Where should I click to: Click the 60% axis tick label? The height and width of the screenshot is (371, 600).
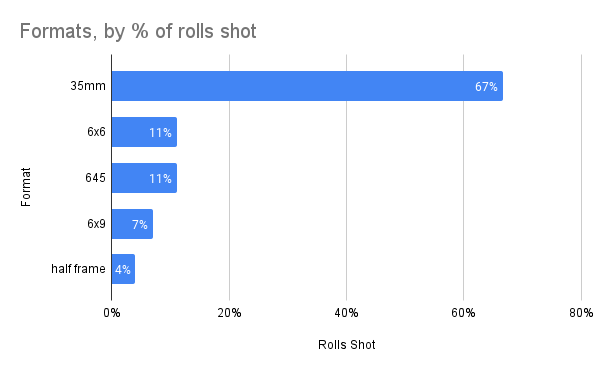tap(463, 313)
